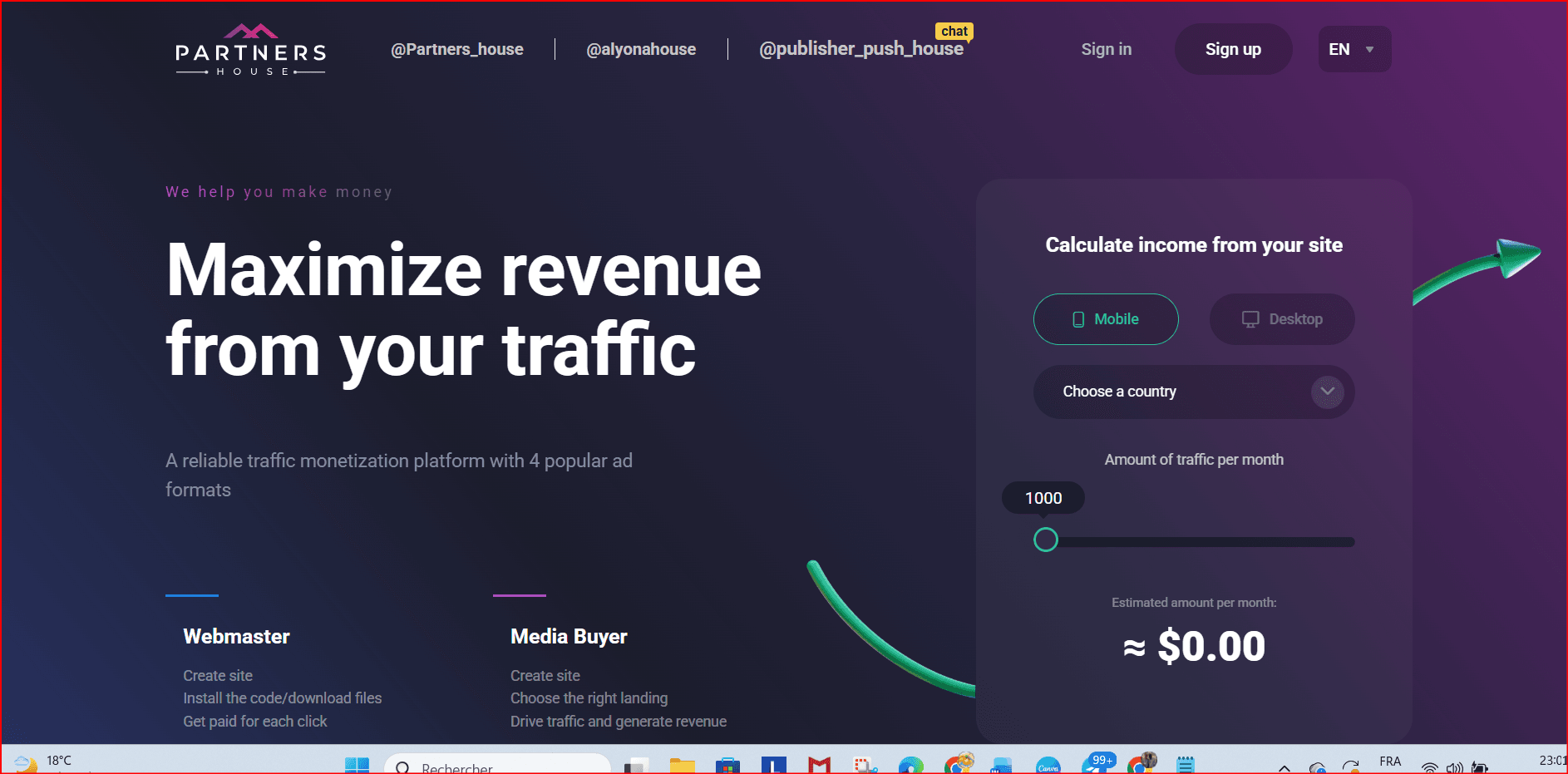This screenshot has width=1568, height=774.
Task: Open the Windows Start menu
Action: 357,765
